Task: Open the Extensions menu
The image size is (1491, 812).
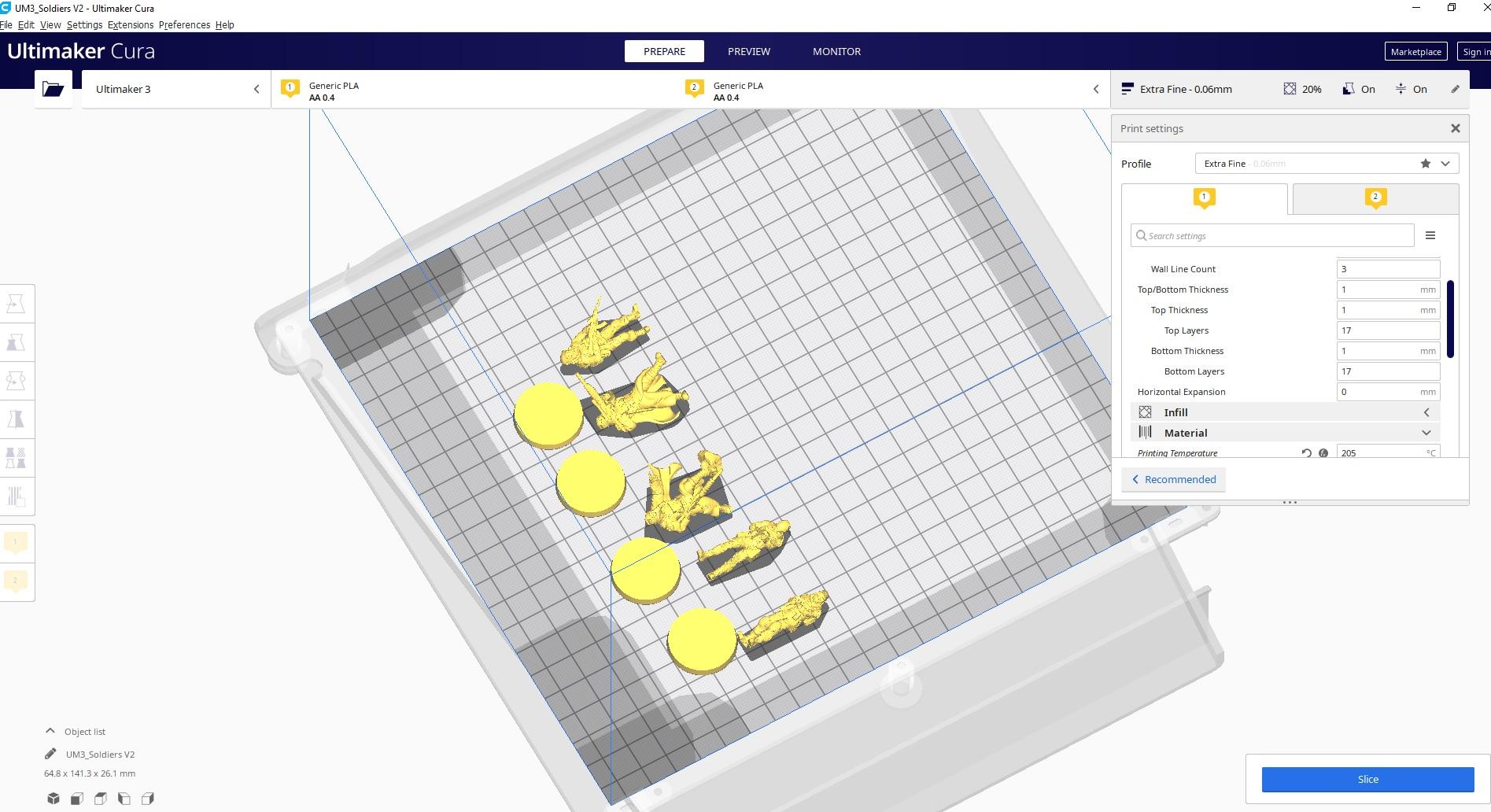Action: coord(131,25)
